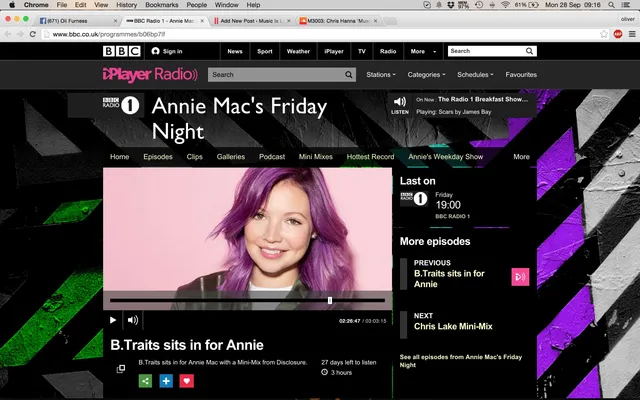Screen dimensions: 640x400
Task: Open Wi-Fi status menu
Action: (x=505, y=5)
